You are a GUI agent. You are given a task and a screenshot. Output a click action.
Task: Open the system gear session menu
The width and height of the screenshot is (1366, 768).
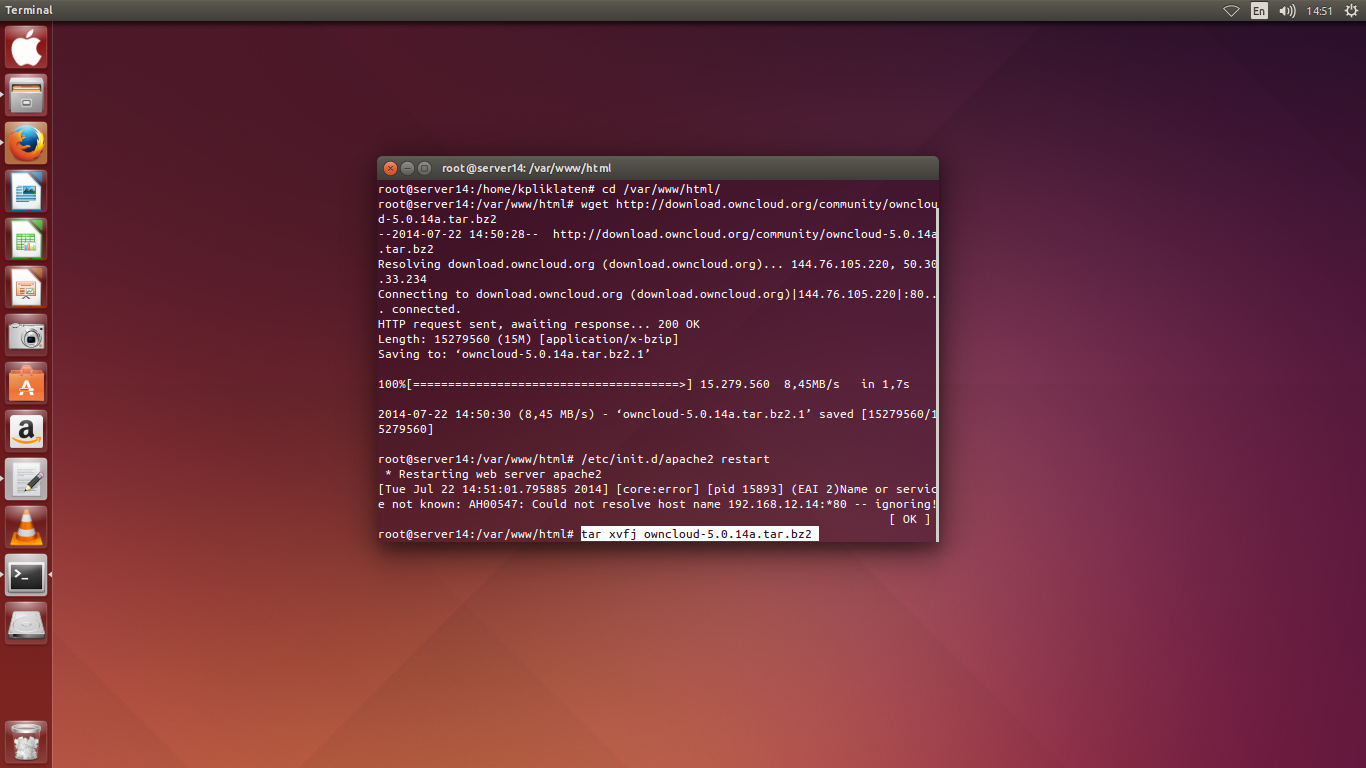click(1351, 11)
